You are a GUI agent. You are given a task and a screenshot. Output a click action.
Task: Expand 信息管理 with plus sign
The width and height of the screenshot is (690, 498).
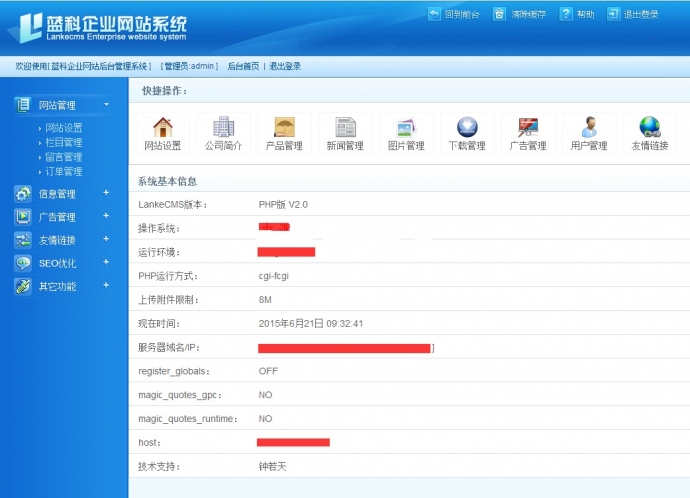tap(106, 193)
